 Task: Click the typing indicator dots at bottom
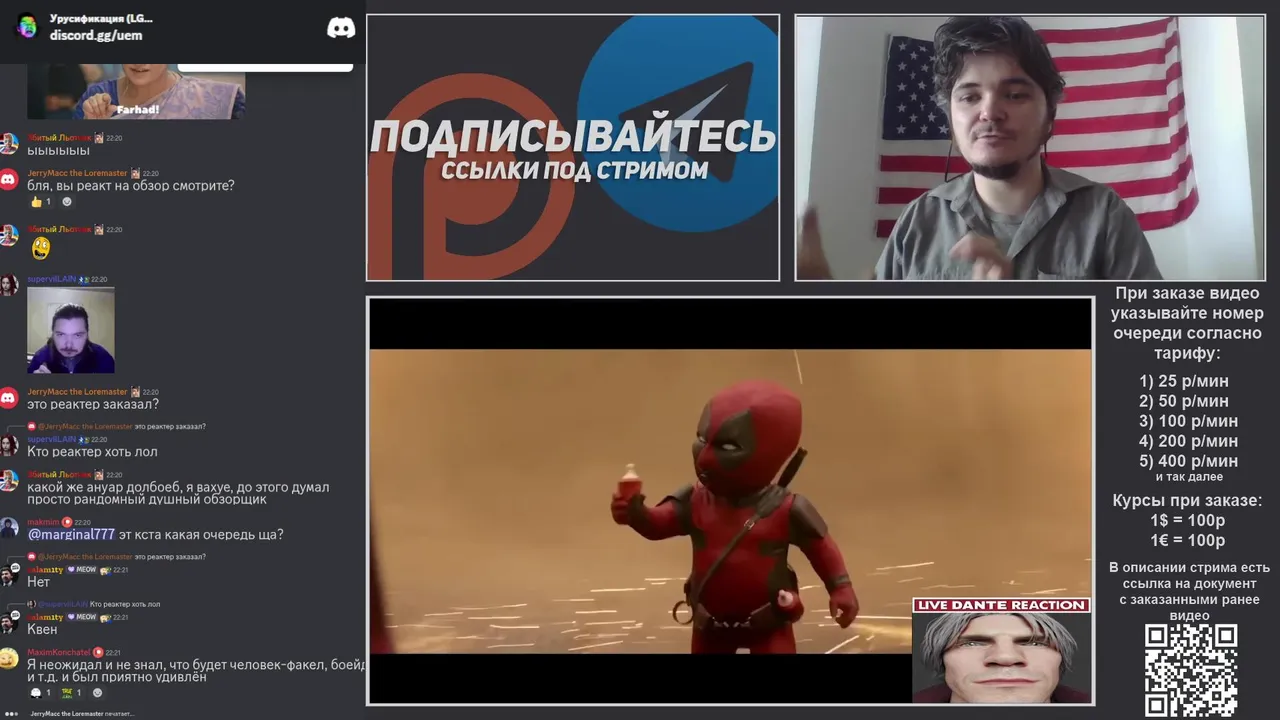click(x=11, y=714)
